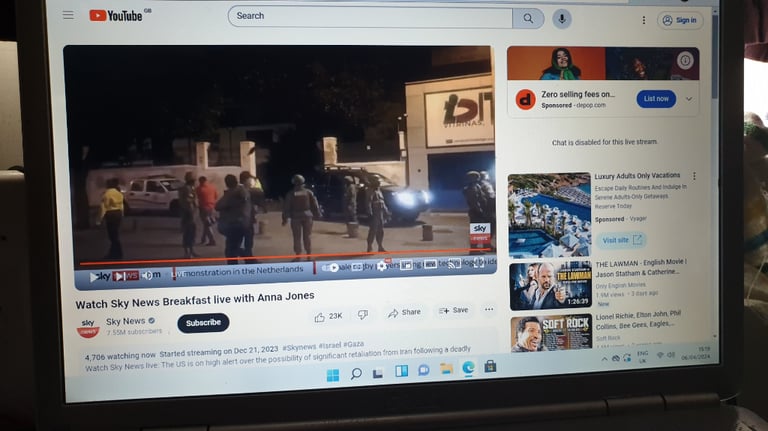
Task: Open options menu for Luxury Vacations ad
Action: coord(694,176)
